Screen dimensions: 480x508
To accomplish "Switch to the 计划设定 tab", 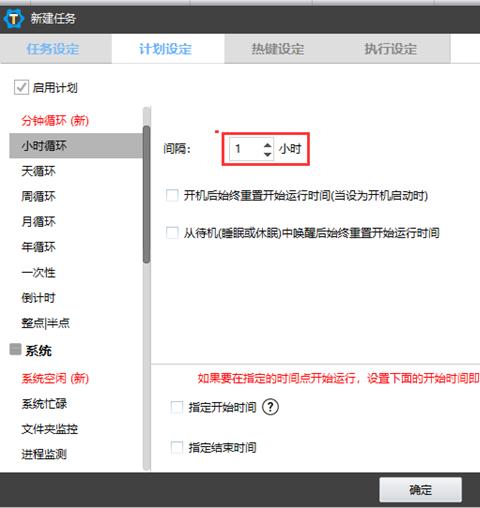I will [168, 49].
